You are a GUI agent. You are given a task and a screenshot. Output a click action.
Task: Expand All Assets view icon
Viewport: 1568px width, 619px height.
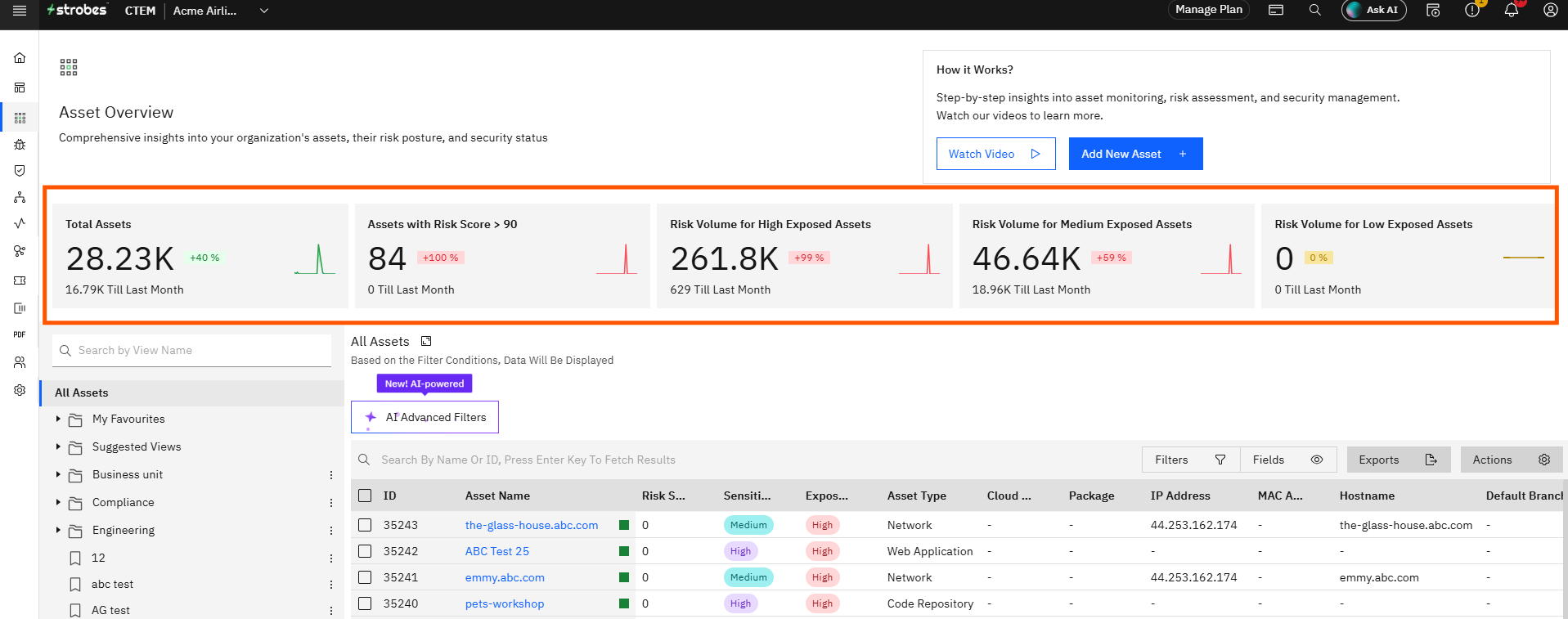tap(426, 341)
